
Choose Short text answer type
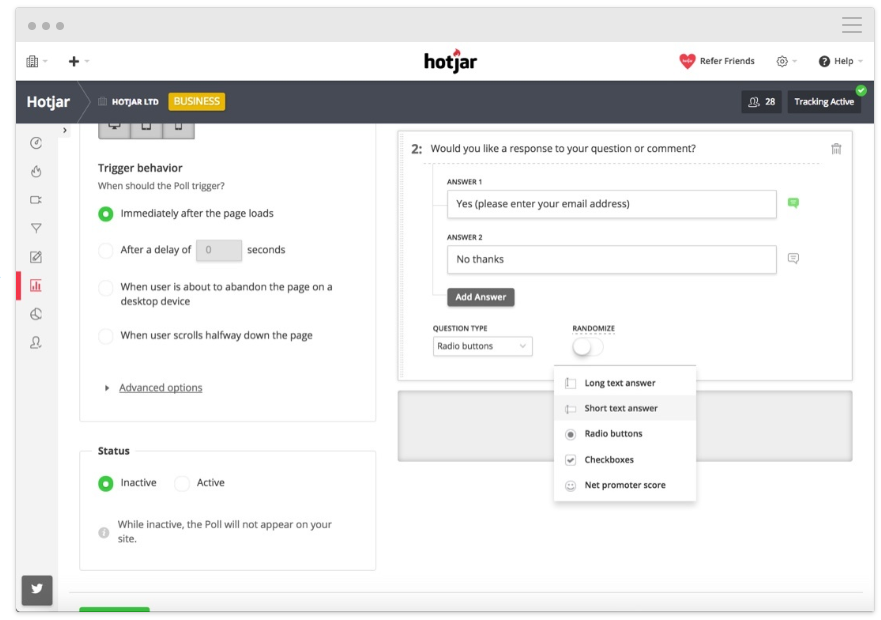[x=625, y=408]
